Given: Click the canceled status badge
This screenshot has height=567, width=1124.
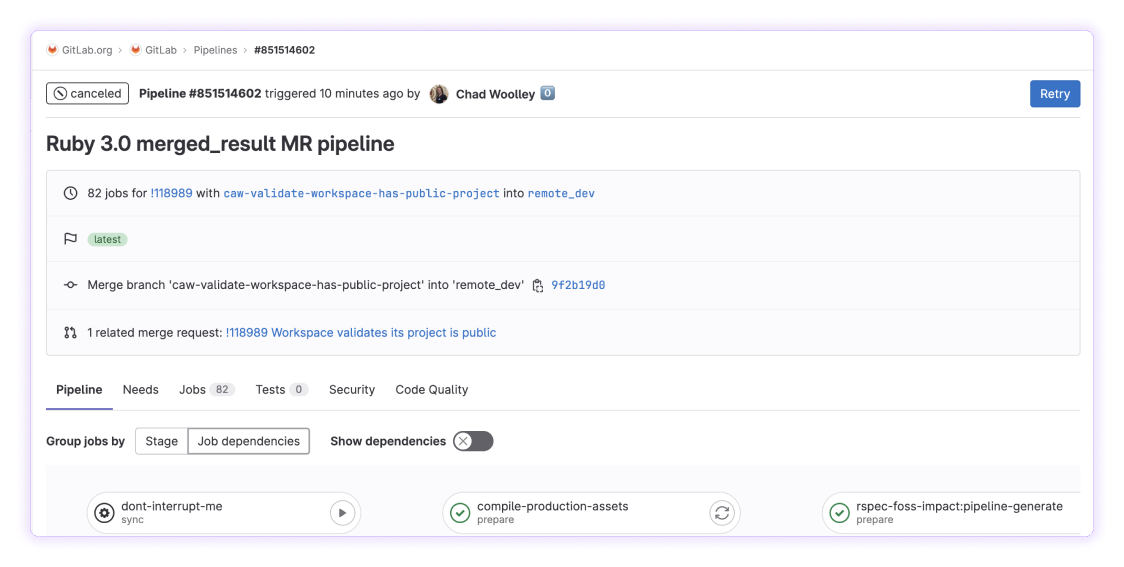Looking at the screenshot, I should coord(87,93).
